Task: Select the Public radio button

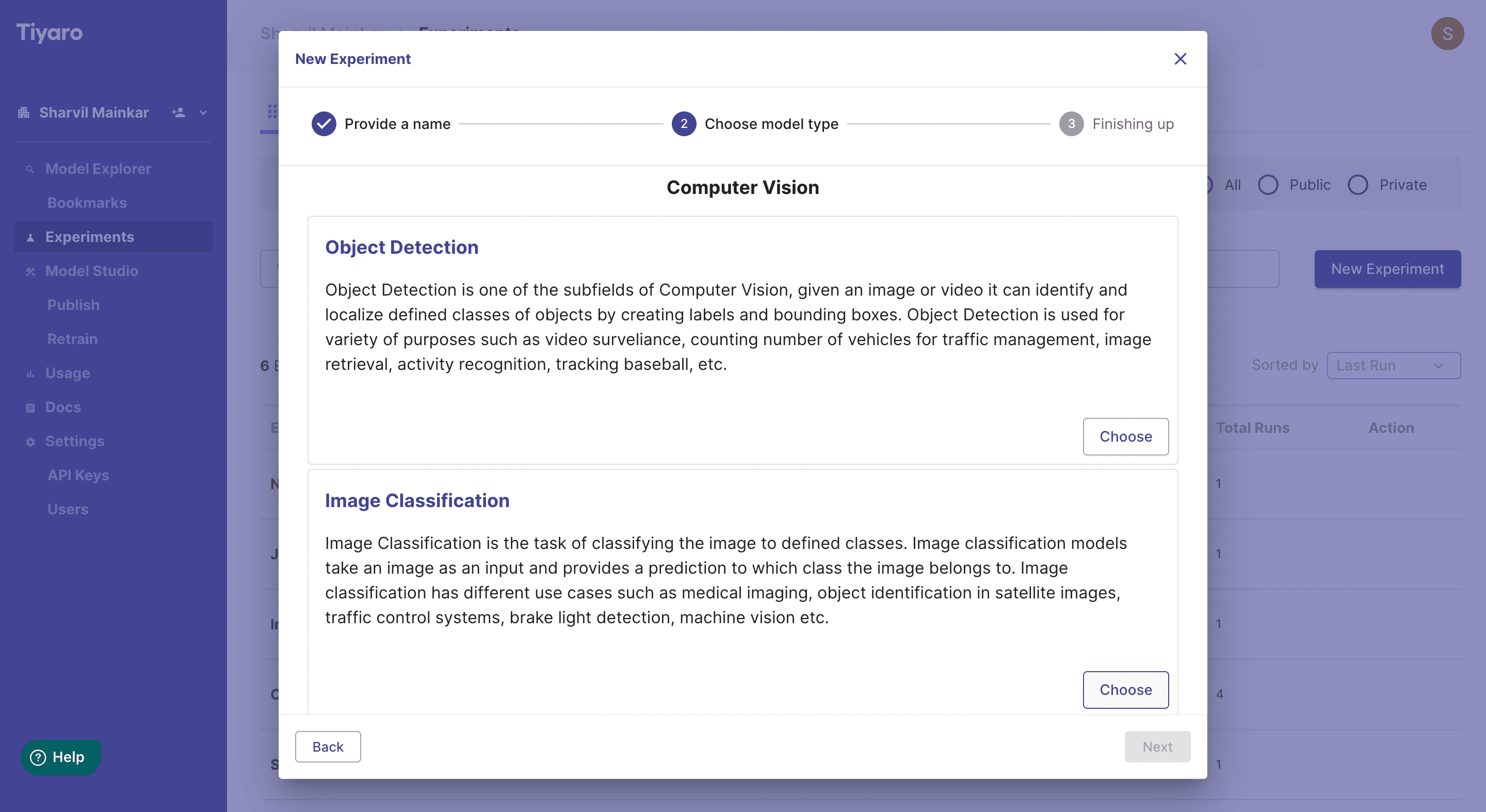Action: click(1268, 185)
